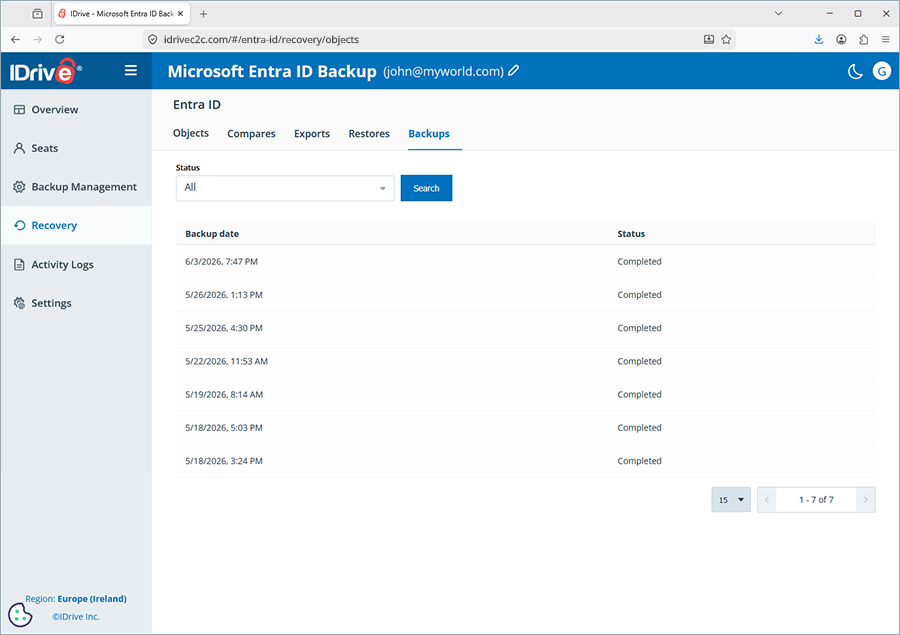The height and width of the screenshot is (635, 900).
Task: Switch to the Compares tab
Action: coord(251,133)
